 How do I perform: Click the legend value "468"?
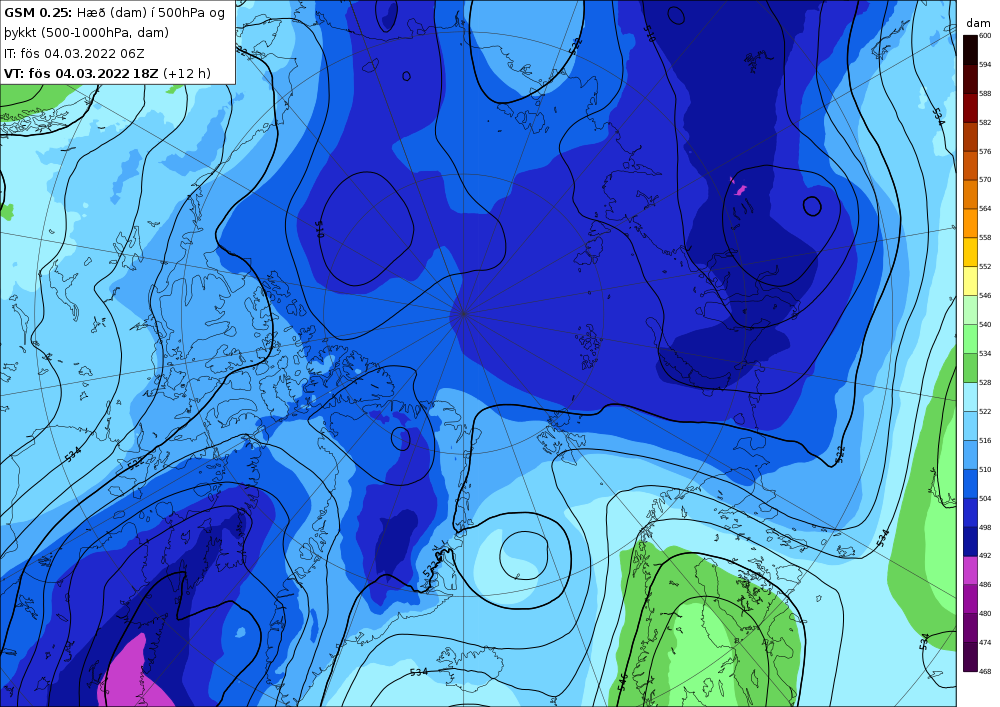[x=985, y=671]
